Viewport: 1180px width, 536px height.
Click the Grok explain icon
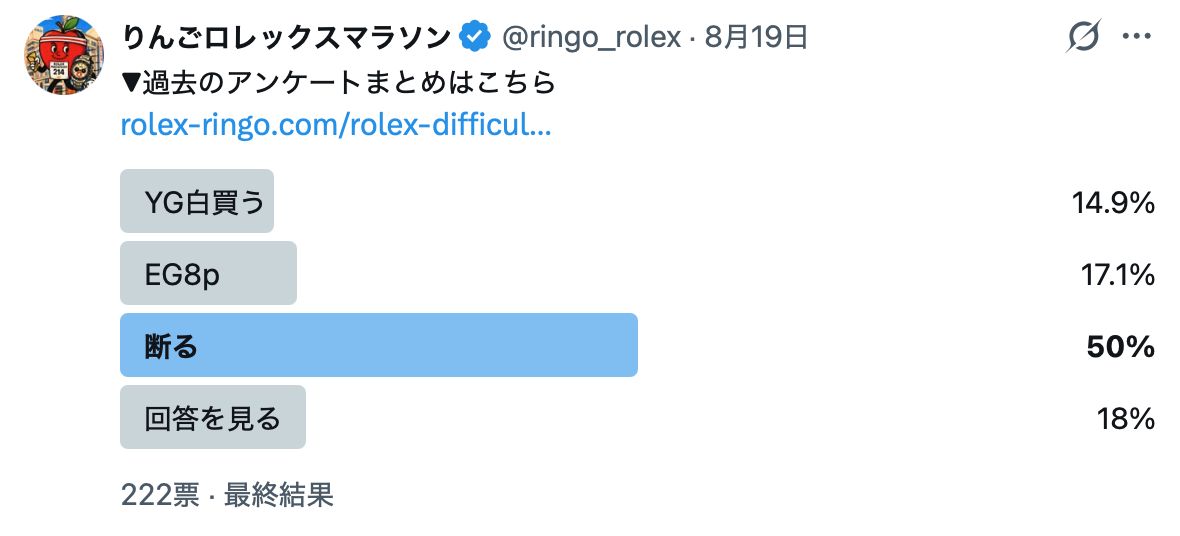coord(1083,37)
